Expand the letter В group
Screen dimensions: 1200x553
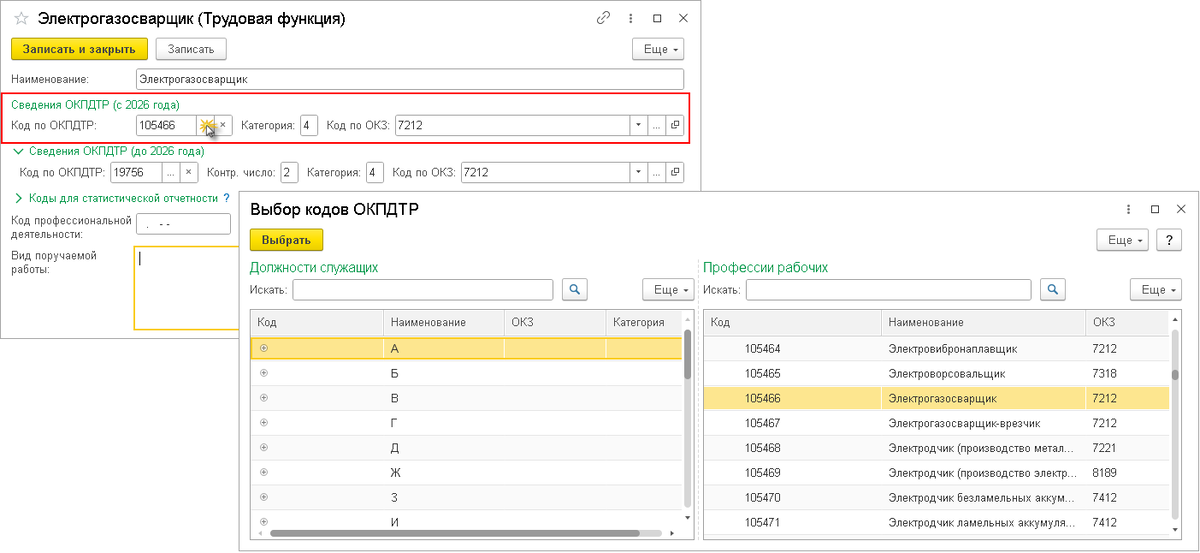[x=264, y=397]
